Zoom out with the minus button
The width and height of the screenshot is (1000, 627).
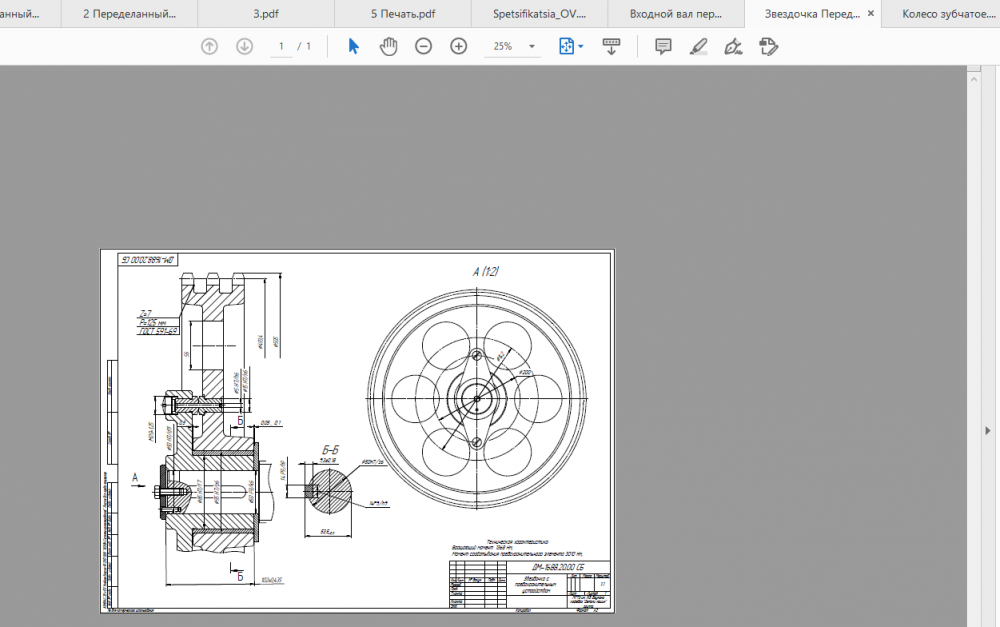tap(423, 46)
